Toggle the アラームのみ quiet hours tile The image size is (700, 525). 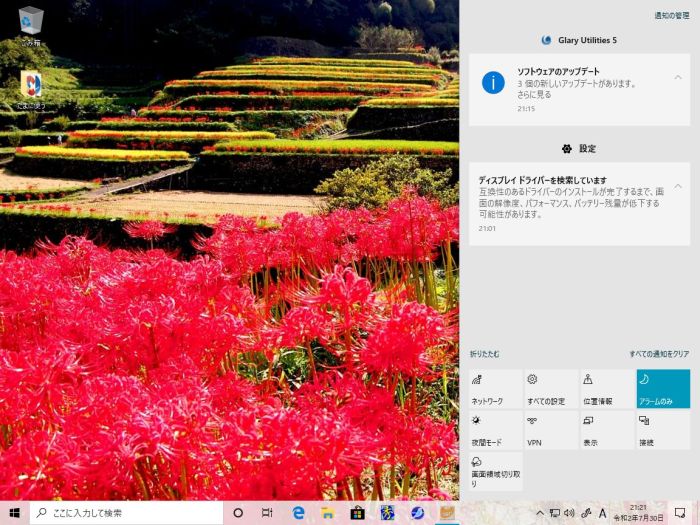(x=663, y=389)
